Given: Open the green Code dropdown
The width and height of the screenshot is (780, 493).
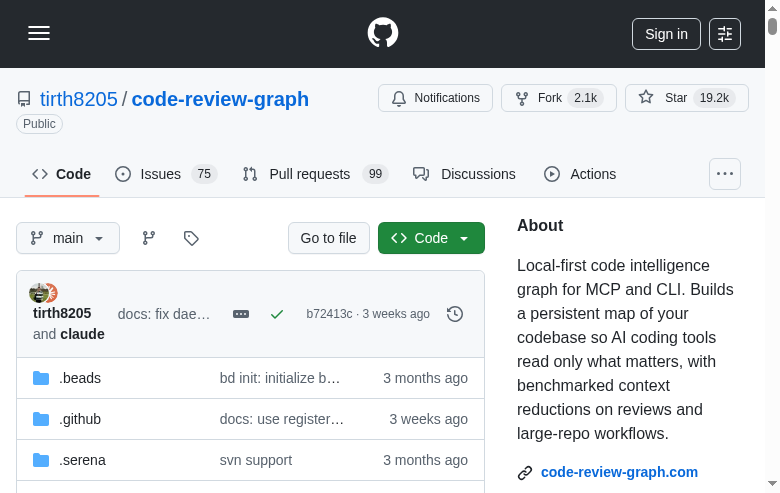Looking at the screenshot, I should (431, 238).
